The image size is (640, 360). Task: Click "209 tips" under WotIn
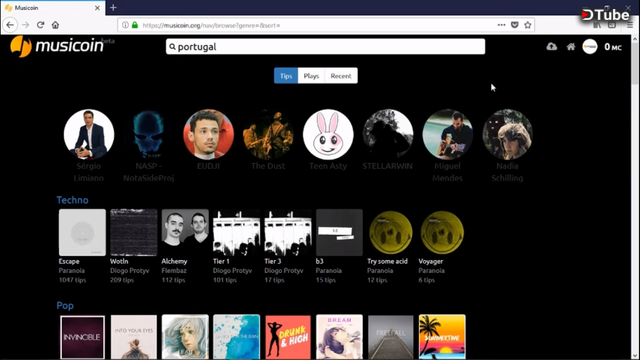coord(122,280)
